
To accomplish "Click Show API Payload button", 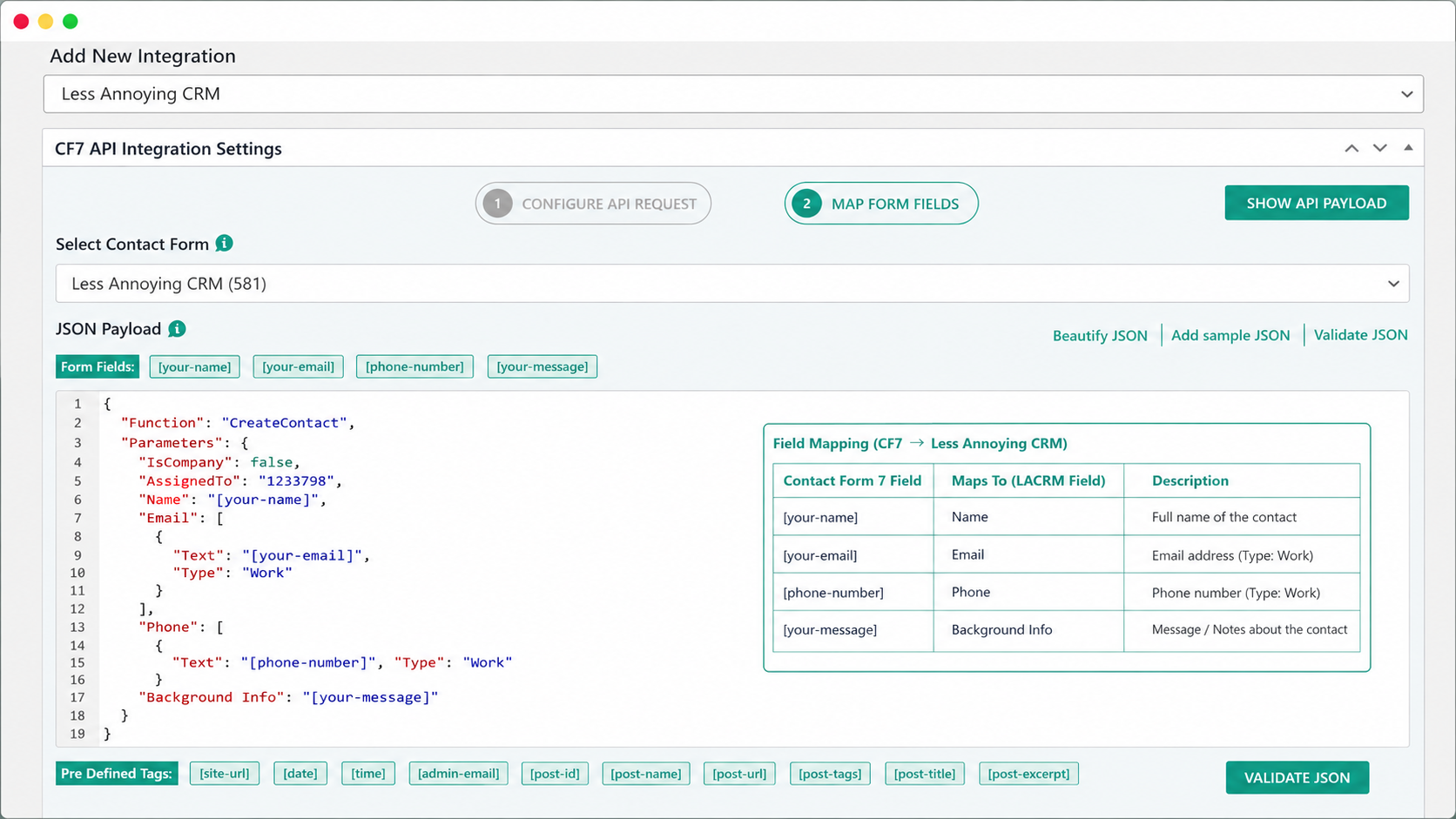I will pos(1317,203).
